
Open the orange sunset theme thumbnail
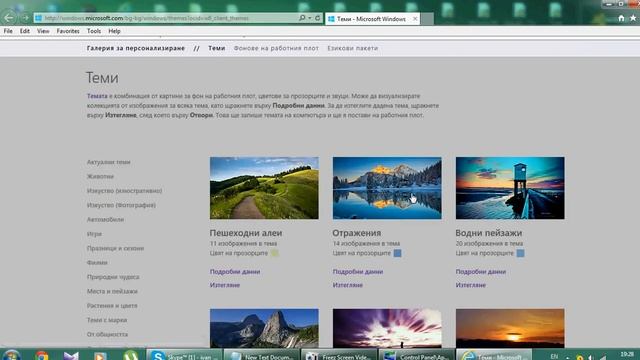(510, 328)
